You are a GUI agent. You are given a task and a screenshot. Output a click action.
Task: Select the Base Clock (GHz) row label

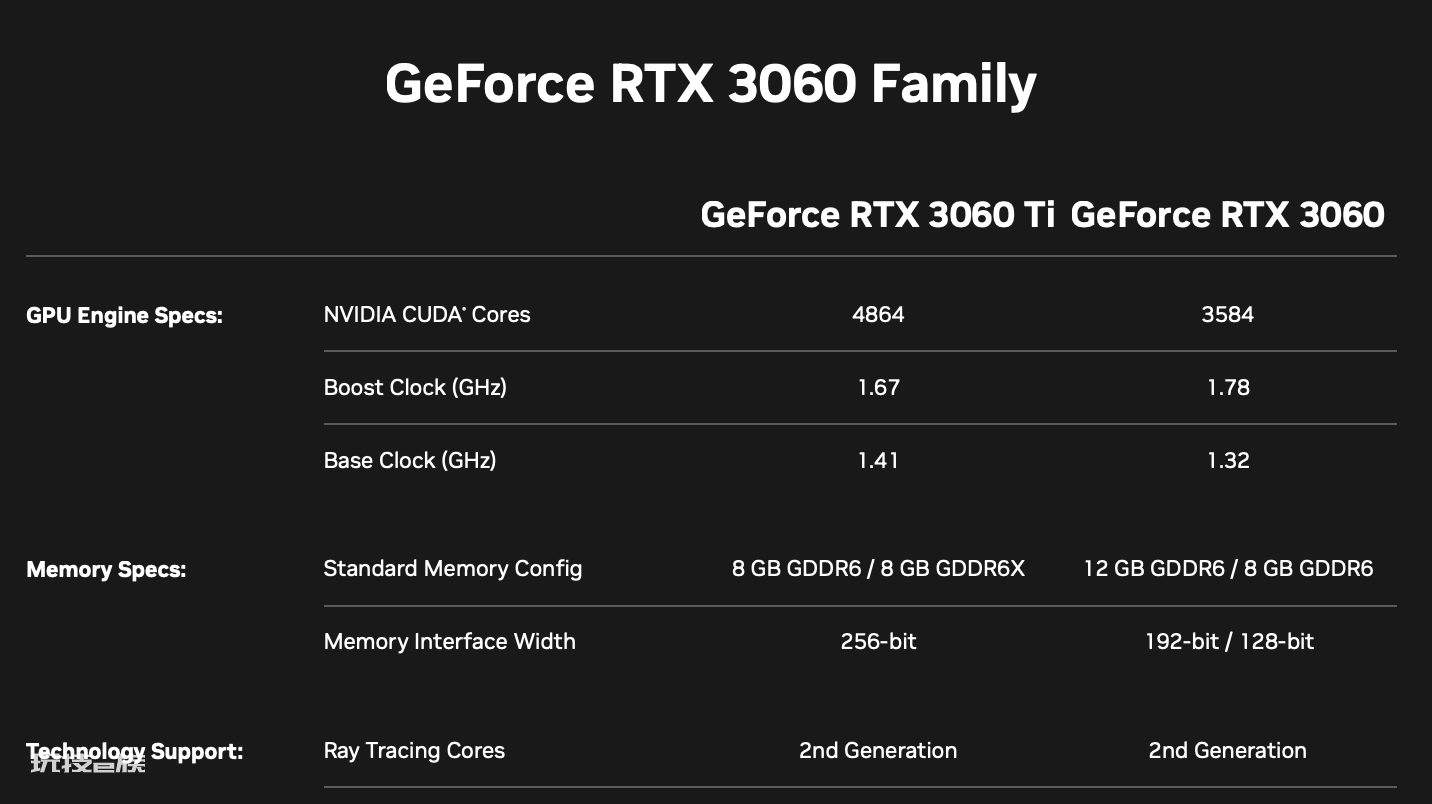click(410, 460)
